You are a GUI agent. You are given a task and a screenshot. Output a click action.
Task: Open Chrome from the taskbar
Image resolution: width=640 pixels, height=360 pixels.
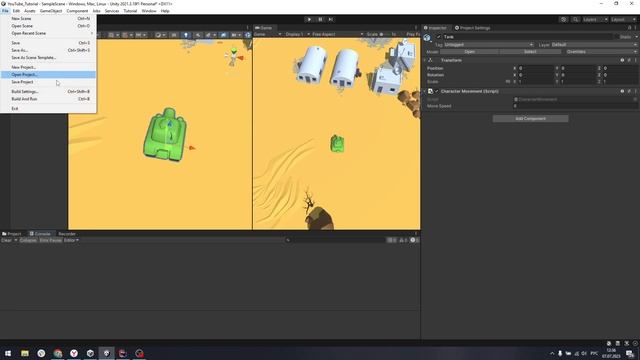(x=58, y=353)
